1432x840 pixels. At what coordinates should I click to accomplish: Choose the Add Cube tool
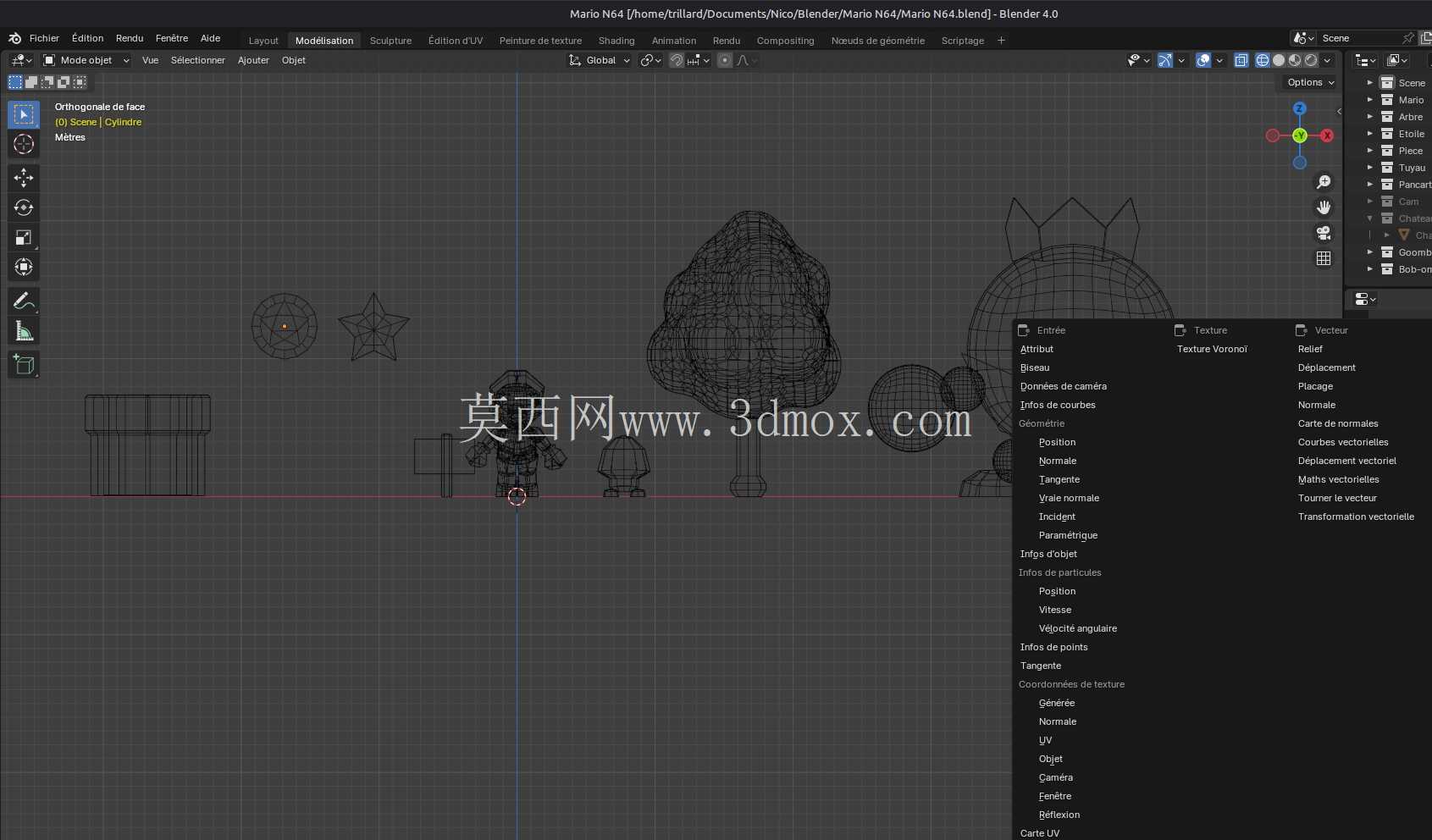tap(24, 365)
